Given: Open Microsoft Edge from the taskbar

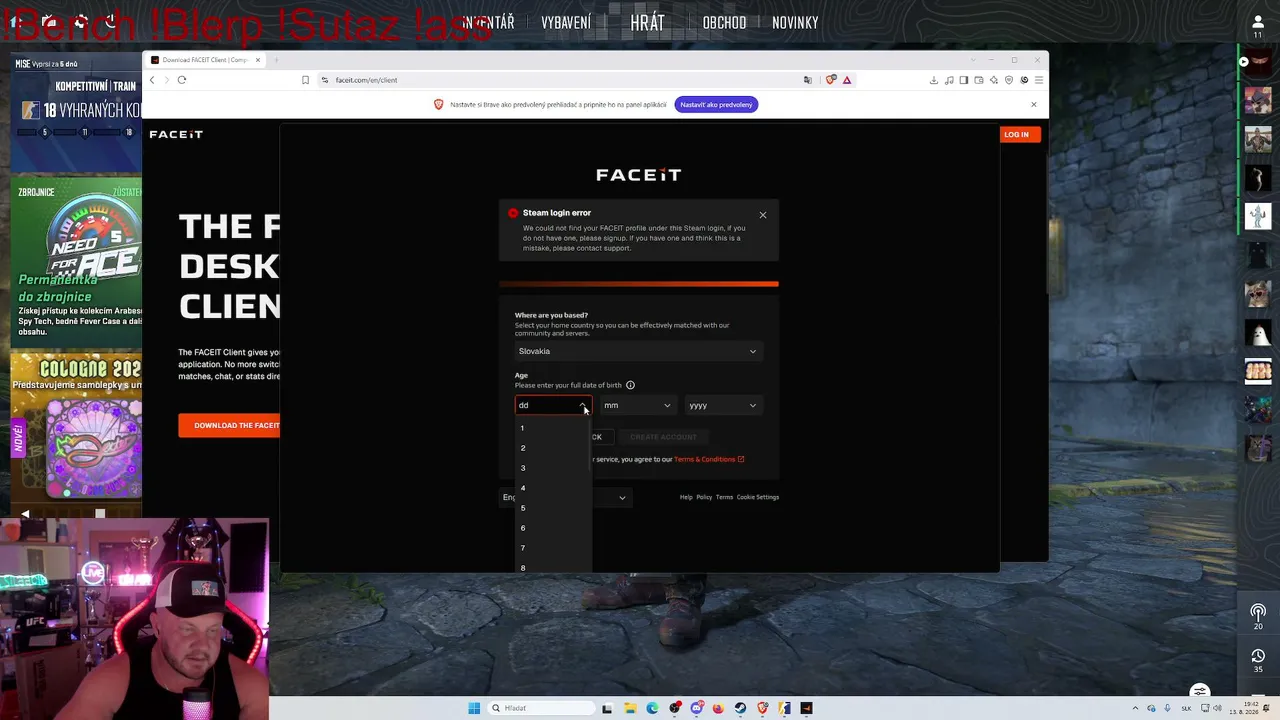Looking at the screenshot, I should (652, 708).
